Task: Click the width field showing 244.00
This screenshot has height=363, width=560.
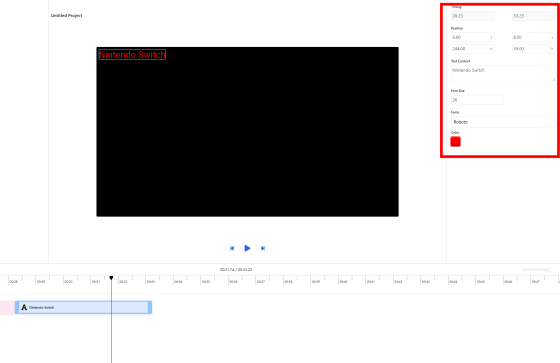Action: [472, 49]
